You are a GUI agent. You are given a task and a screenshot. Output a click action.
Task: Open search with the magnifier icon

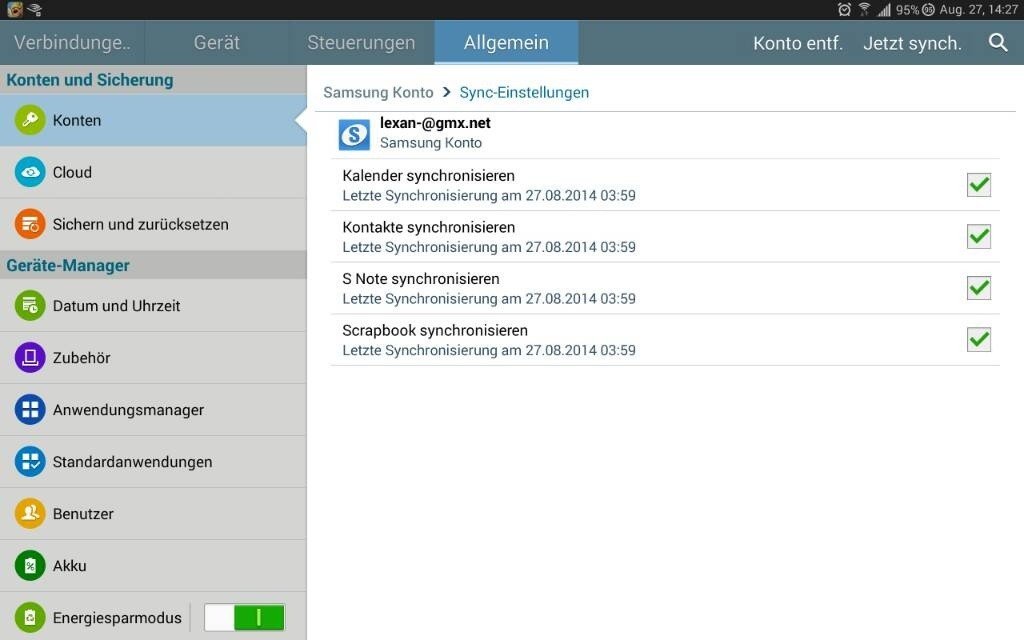pos(998,42)
